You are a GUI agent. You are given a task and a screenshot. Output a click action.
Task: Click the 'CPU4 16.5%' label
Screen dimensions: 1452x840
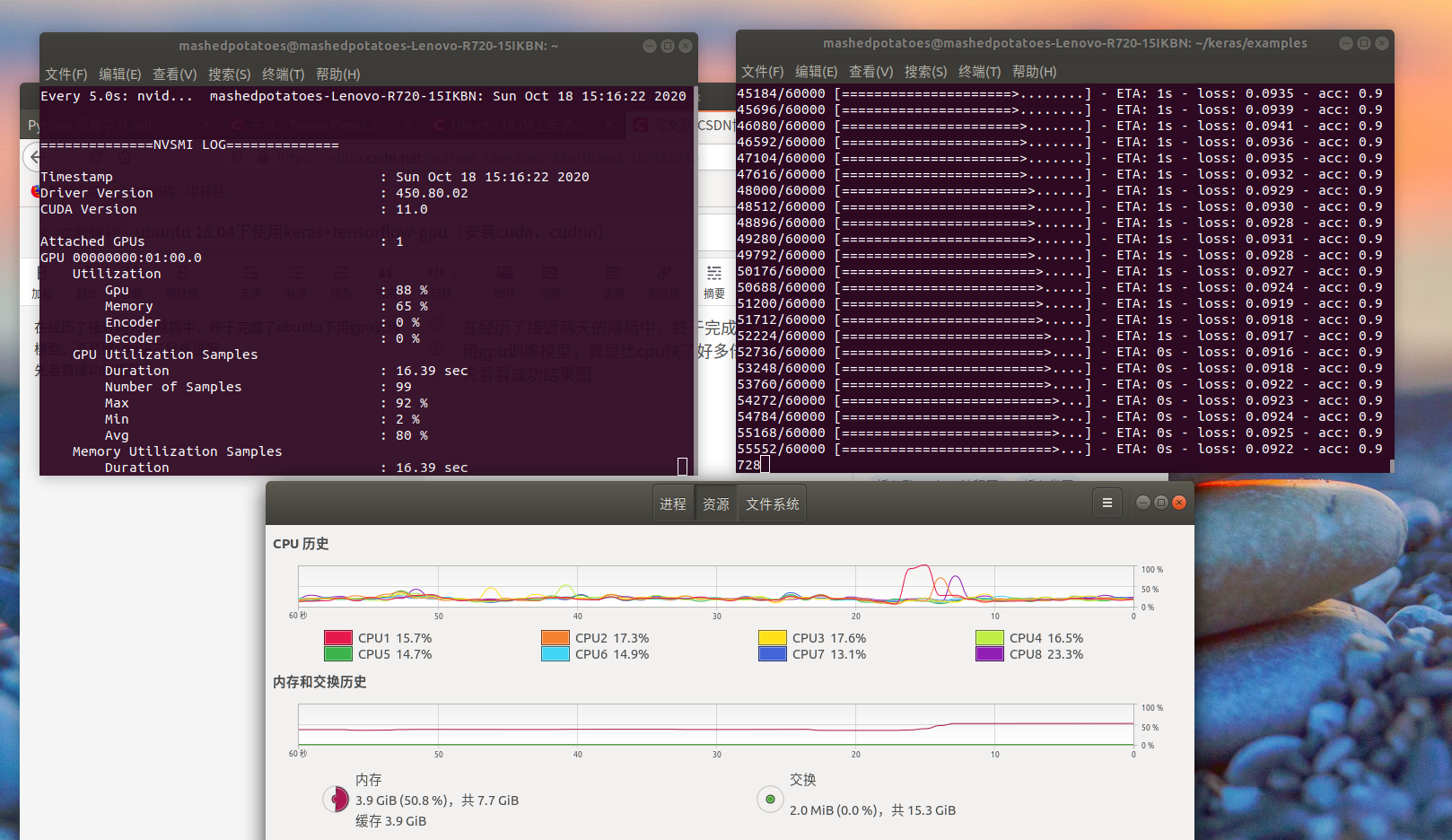pyautogui.click(x=1046, y=638)
